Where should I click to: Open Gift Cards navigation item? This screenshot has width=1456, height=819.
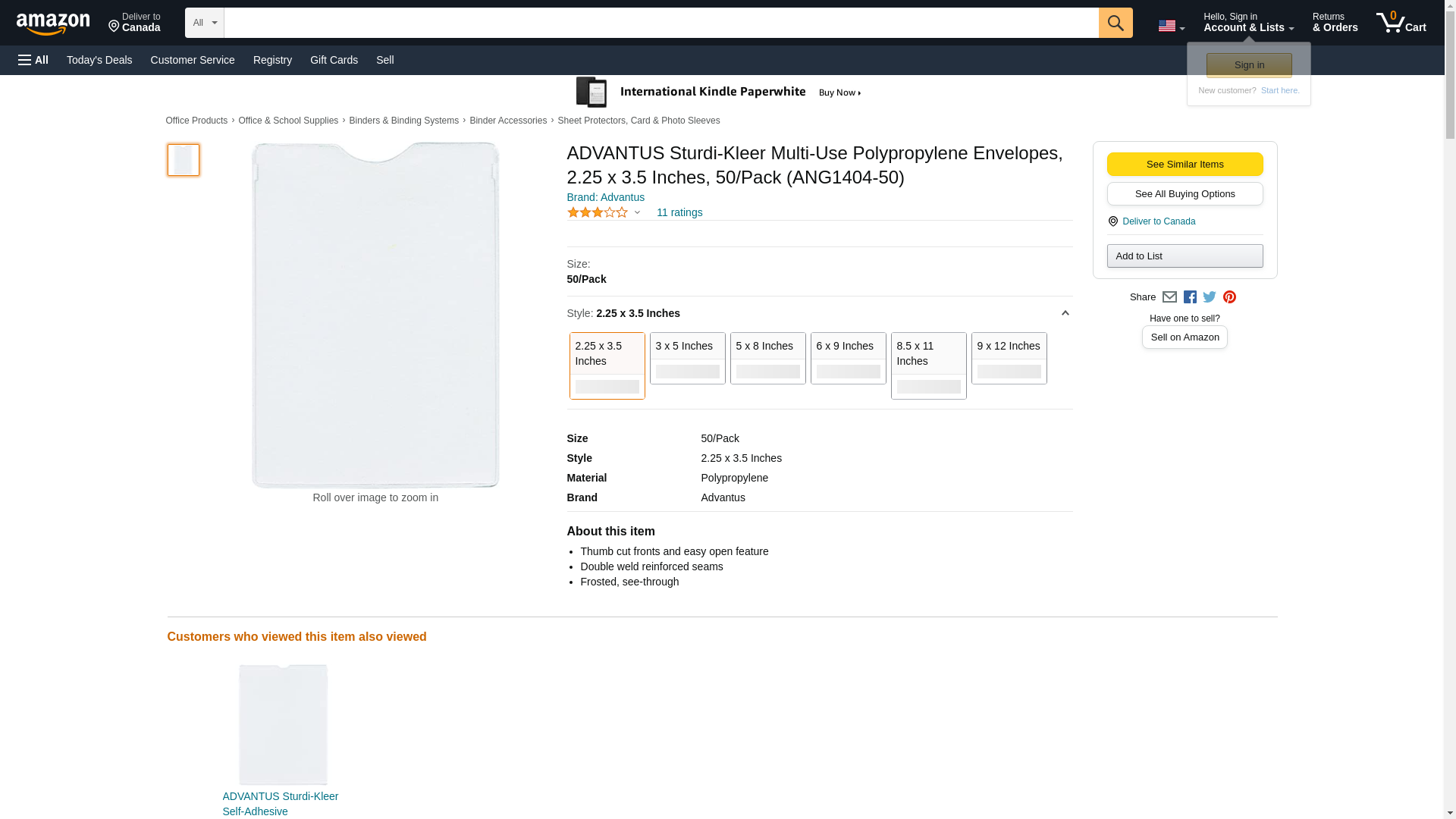pos(334,60)
